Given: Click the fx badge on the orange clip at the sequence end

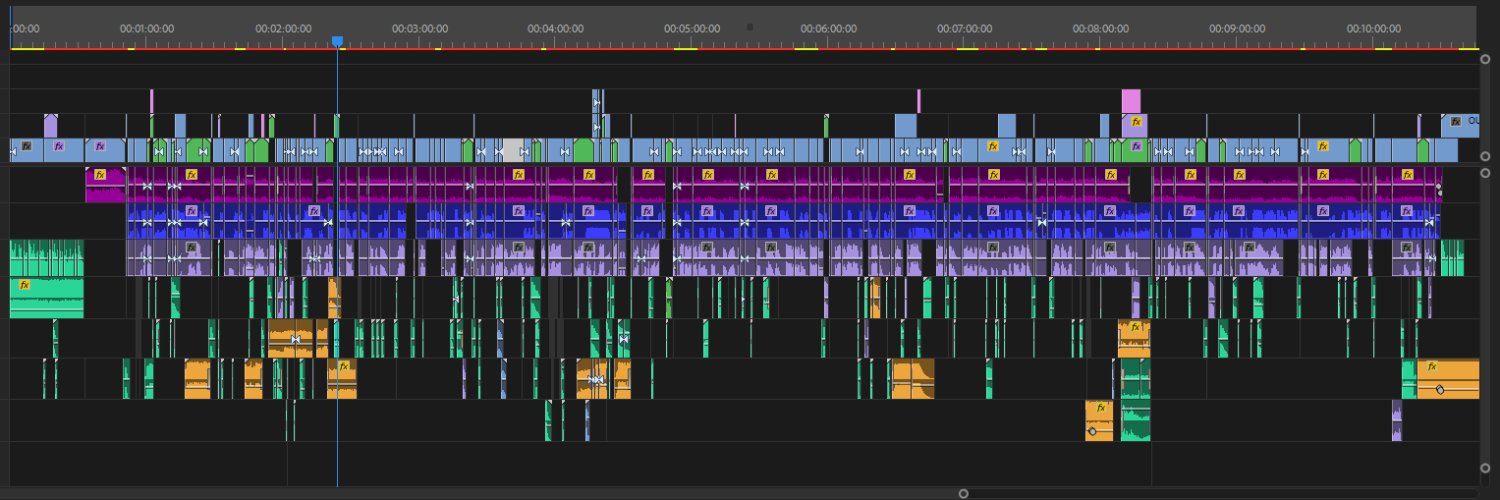Looking at the screenshot, I should tap(1433, 366).
